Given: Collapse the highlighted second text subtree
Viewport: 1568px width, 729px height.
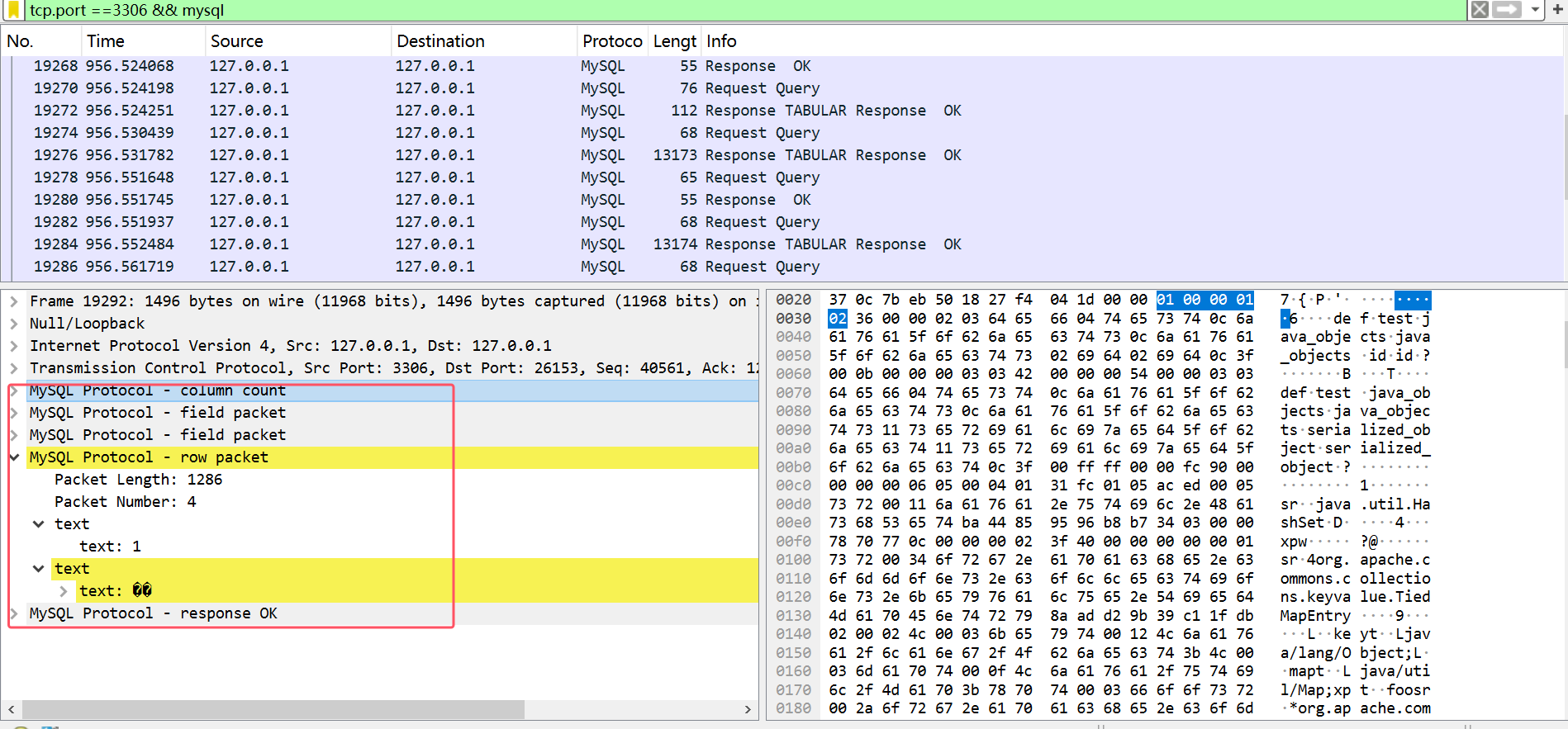Looking at the screenshot, I should click(x=39, y=569).
